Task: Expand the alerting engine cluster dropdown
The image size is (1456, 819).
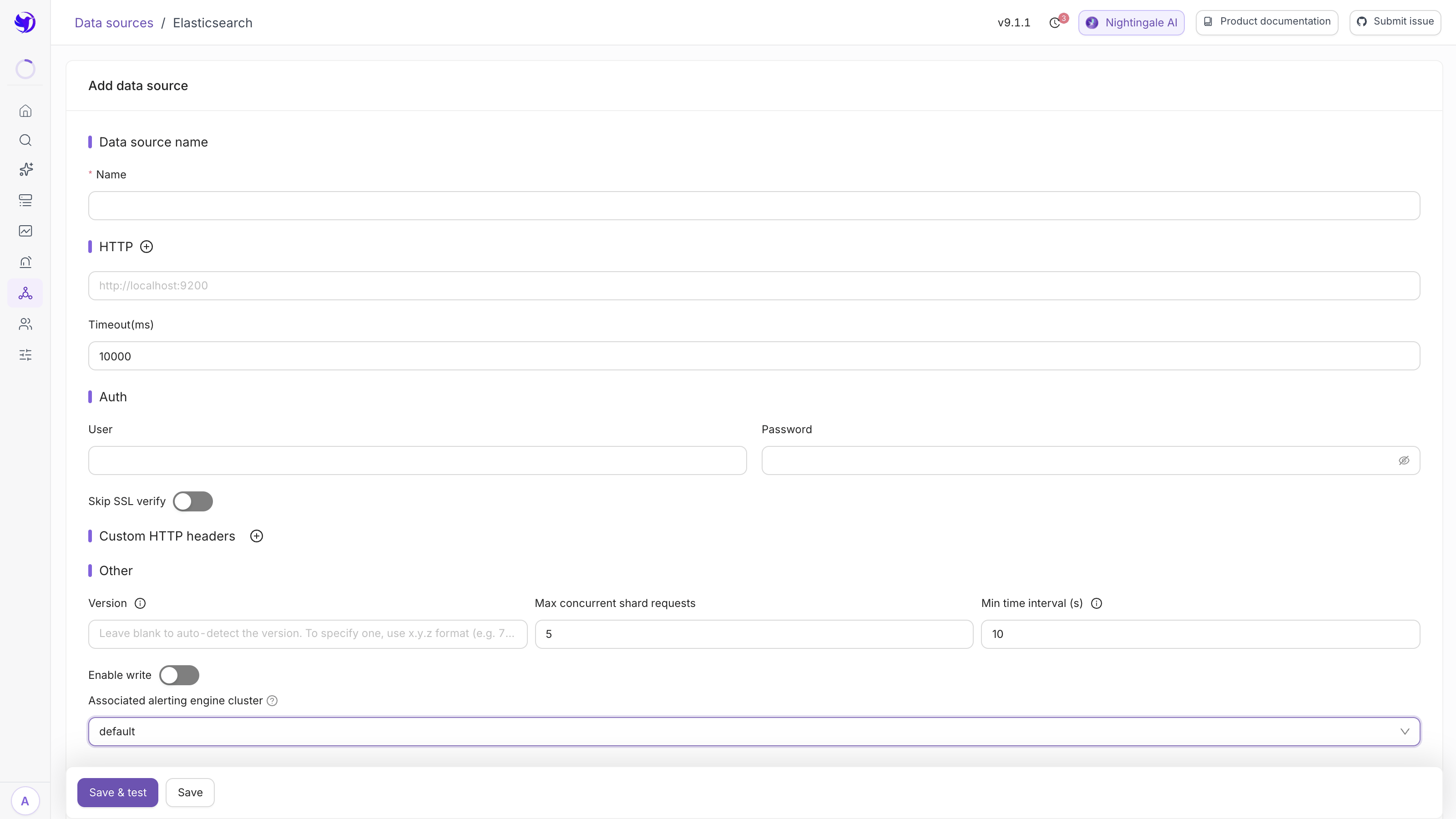Action: pyautogui.click(x=754, y=732)
